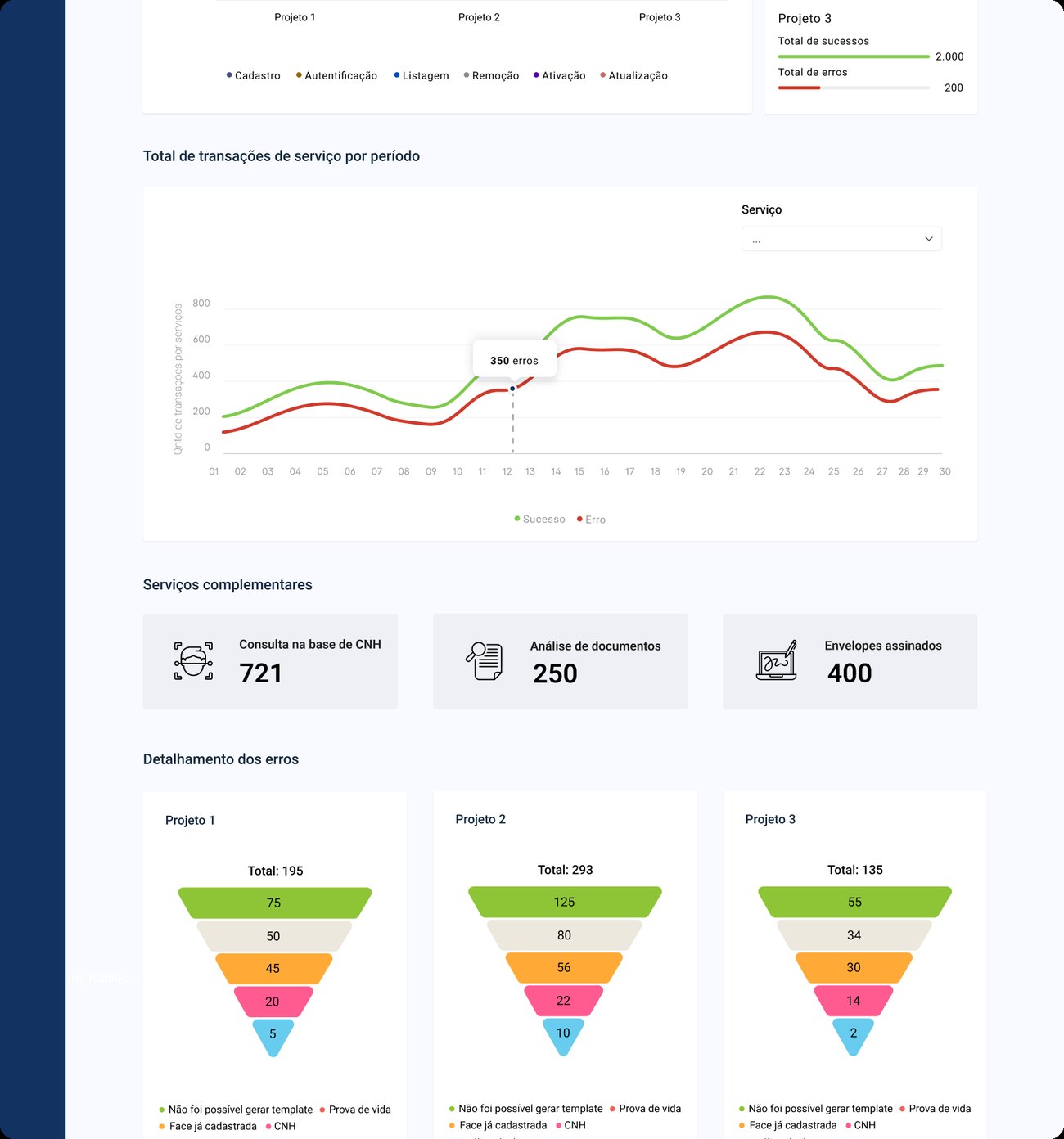1064x1139 pixels.
Task: Click the Serviços complementares heading
Action: point(228,585)
